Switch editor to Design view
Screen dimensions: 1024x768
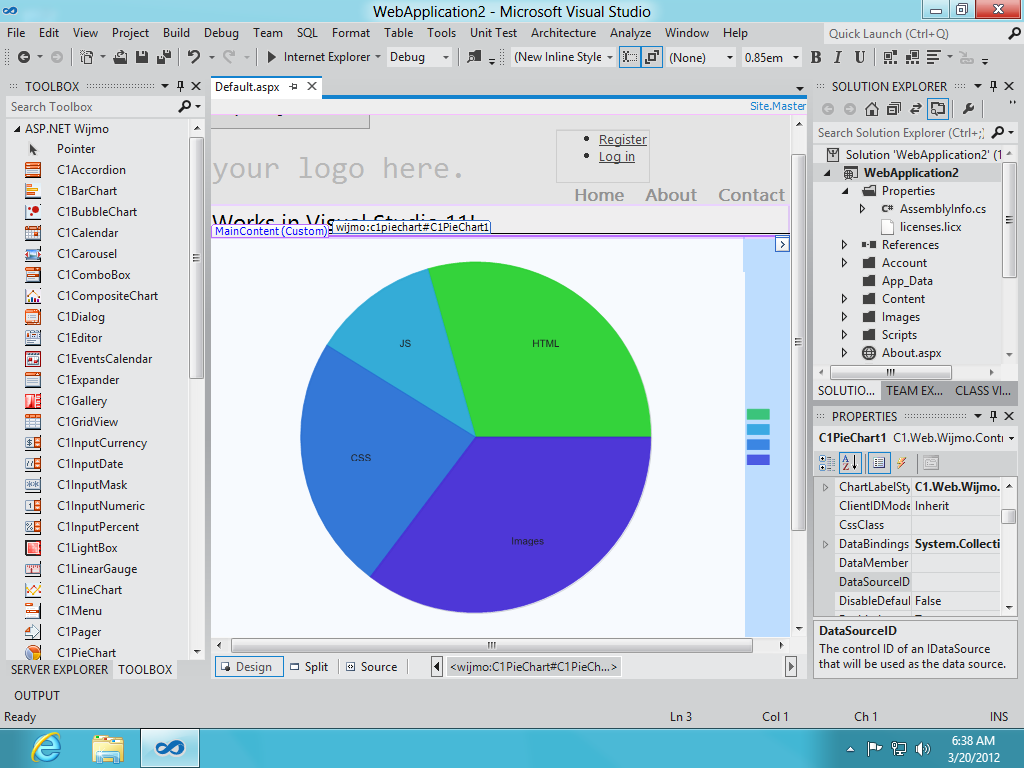click(249, 667)
